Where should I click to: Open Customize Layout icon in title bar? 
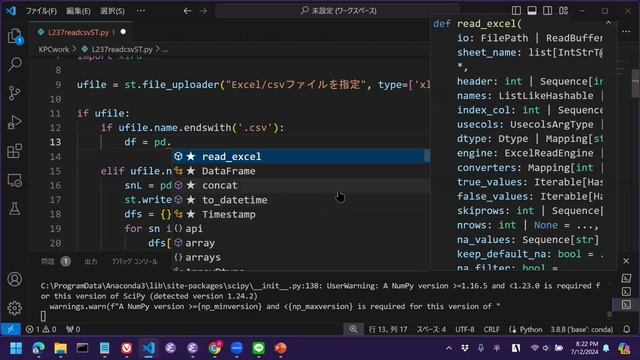click(x=563, y=11)
